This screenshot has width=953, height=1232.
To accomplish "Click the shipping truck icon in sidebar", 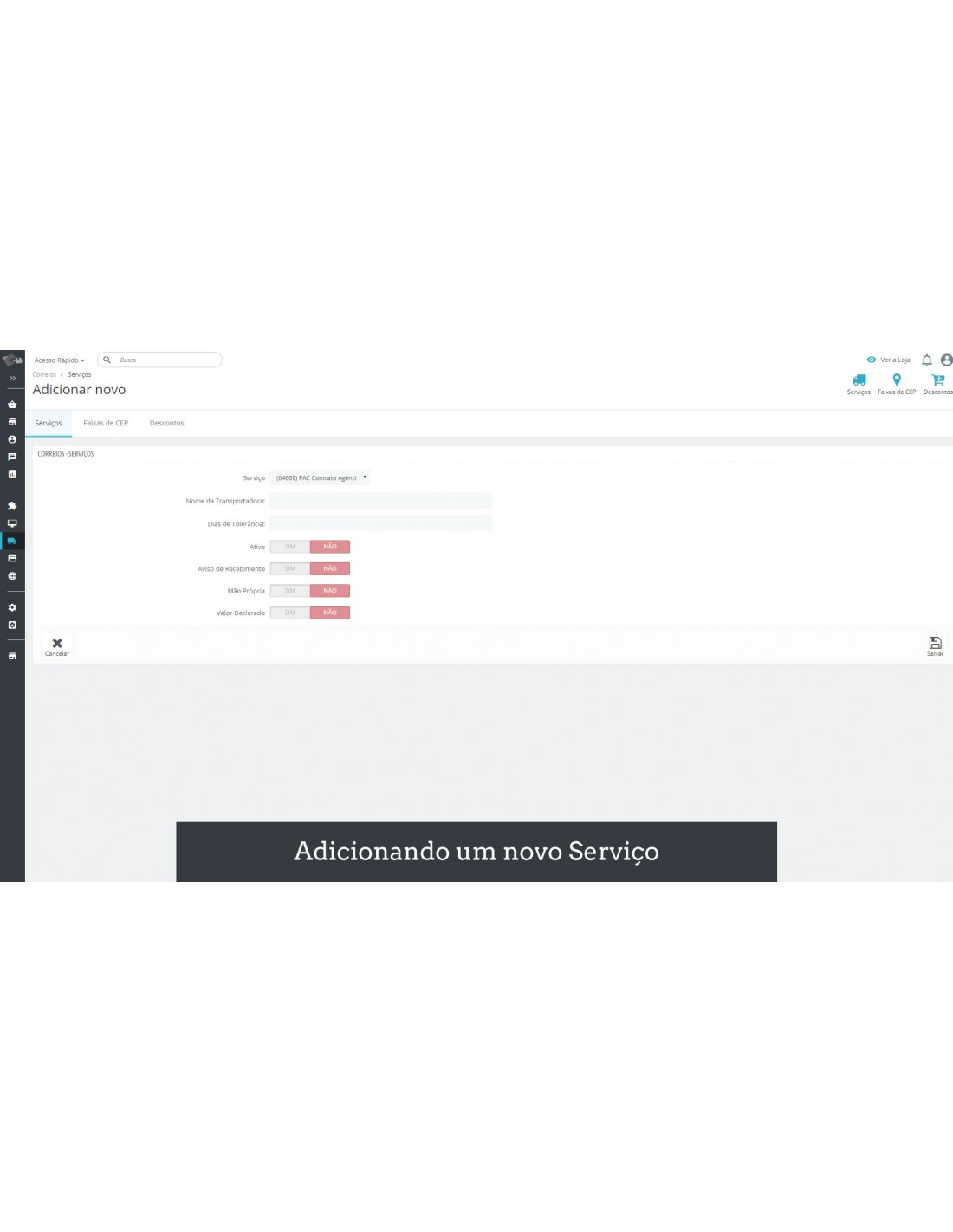I will point(12,541).
